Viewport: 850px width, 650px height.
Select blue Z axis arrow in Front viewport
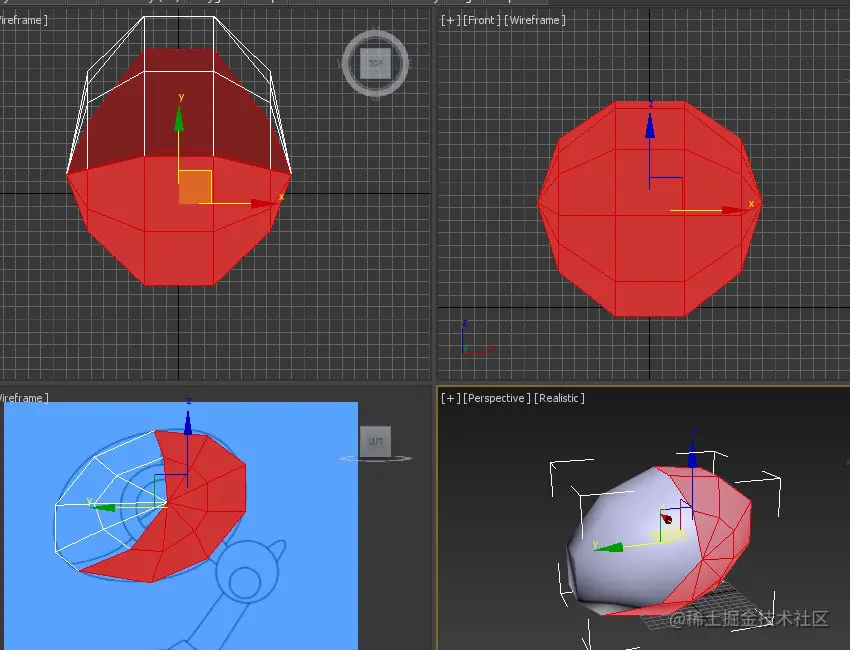[x=649, y=126]
